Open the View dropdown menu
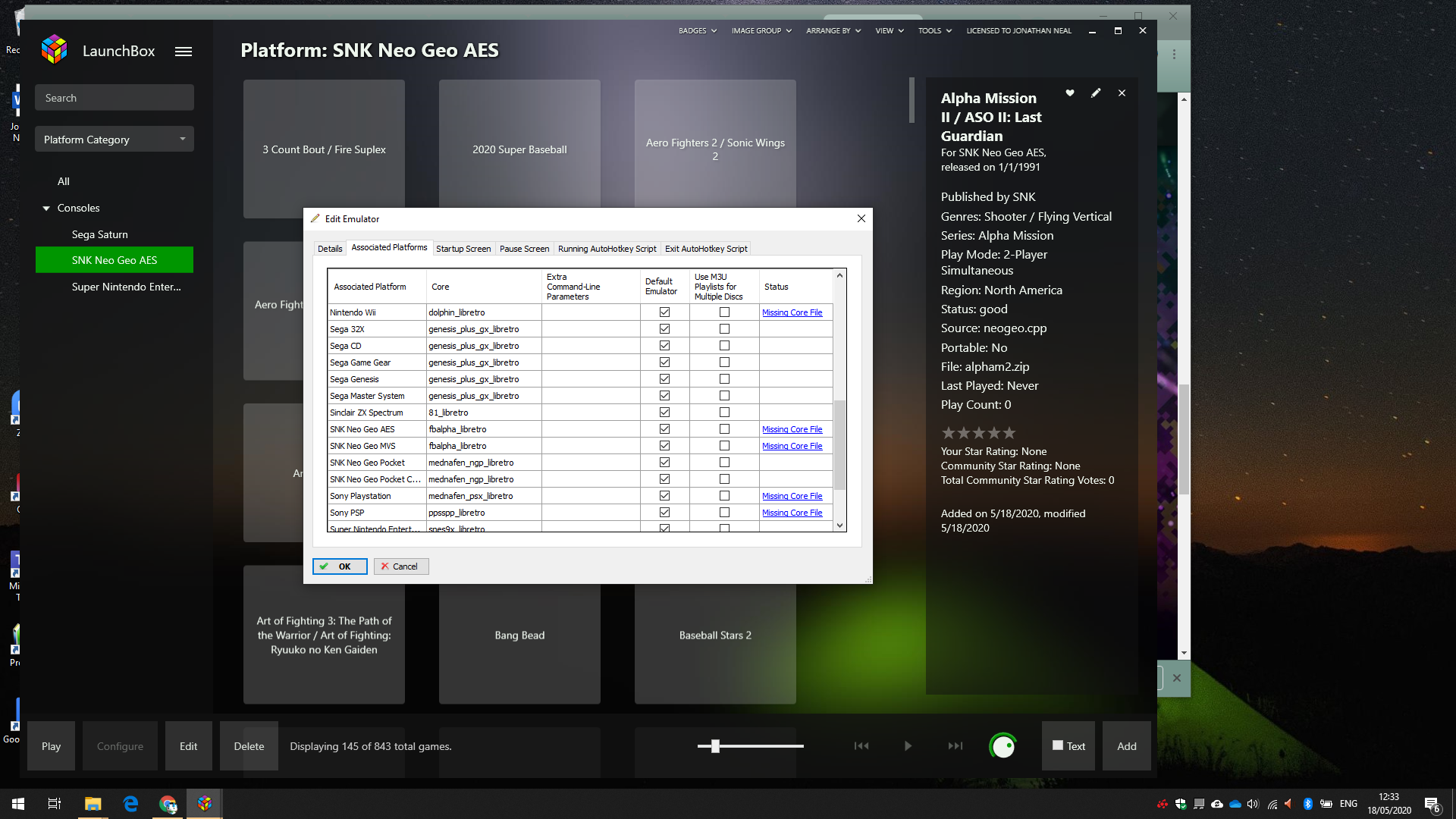The width and height of the screenshot is (1456, 819). click(x=890, y=31)
